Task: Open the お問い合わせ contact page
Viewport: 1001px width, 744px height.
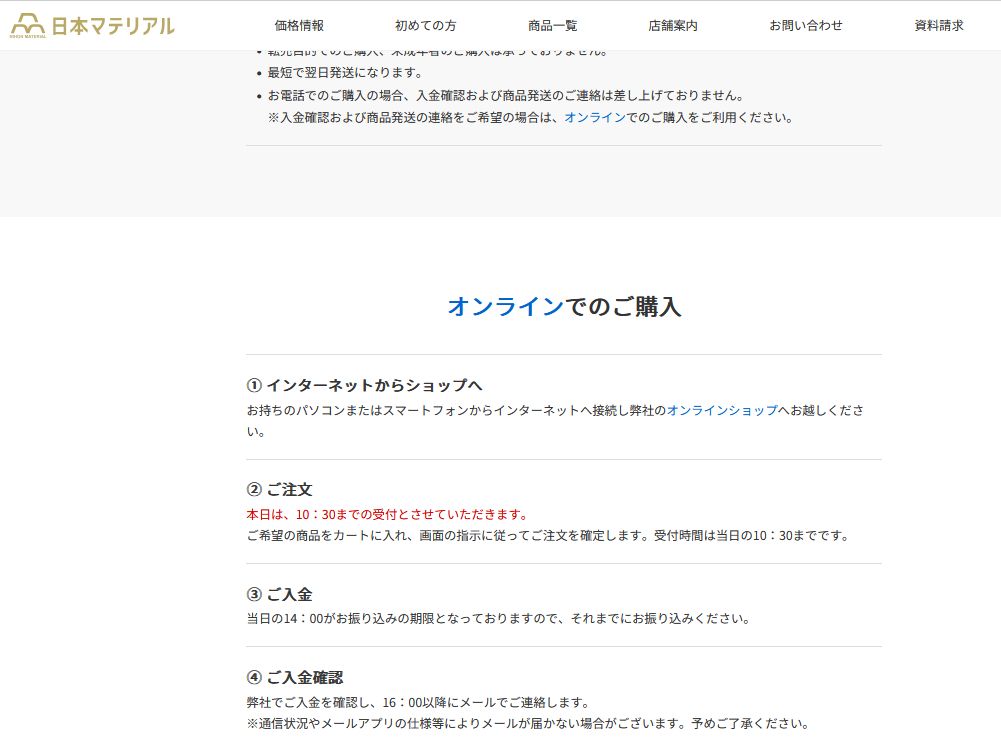Action: [x=805, y=26]
